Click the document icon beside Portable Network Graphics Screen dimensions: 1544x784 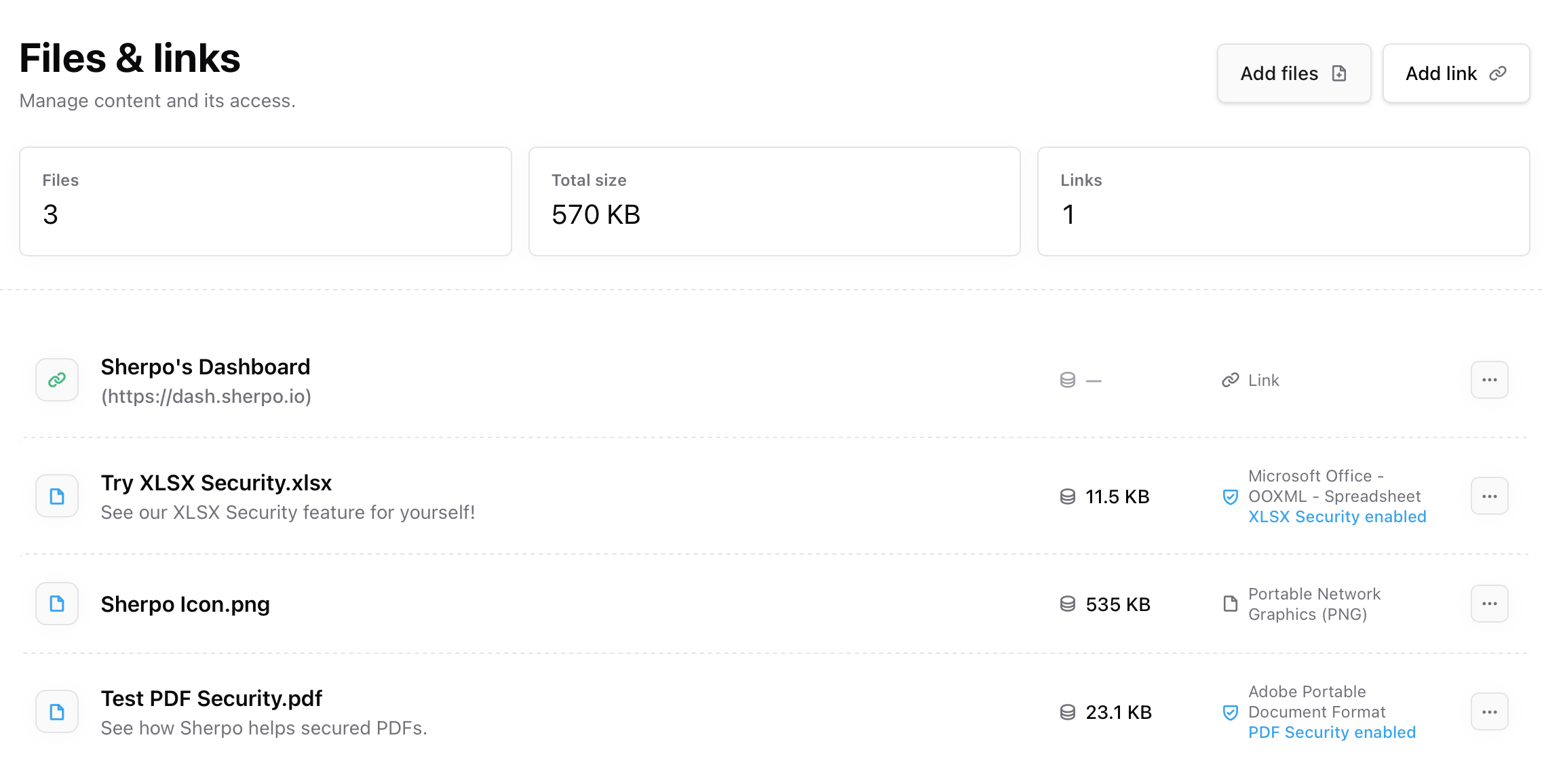[1230, 604]
